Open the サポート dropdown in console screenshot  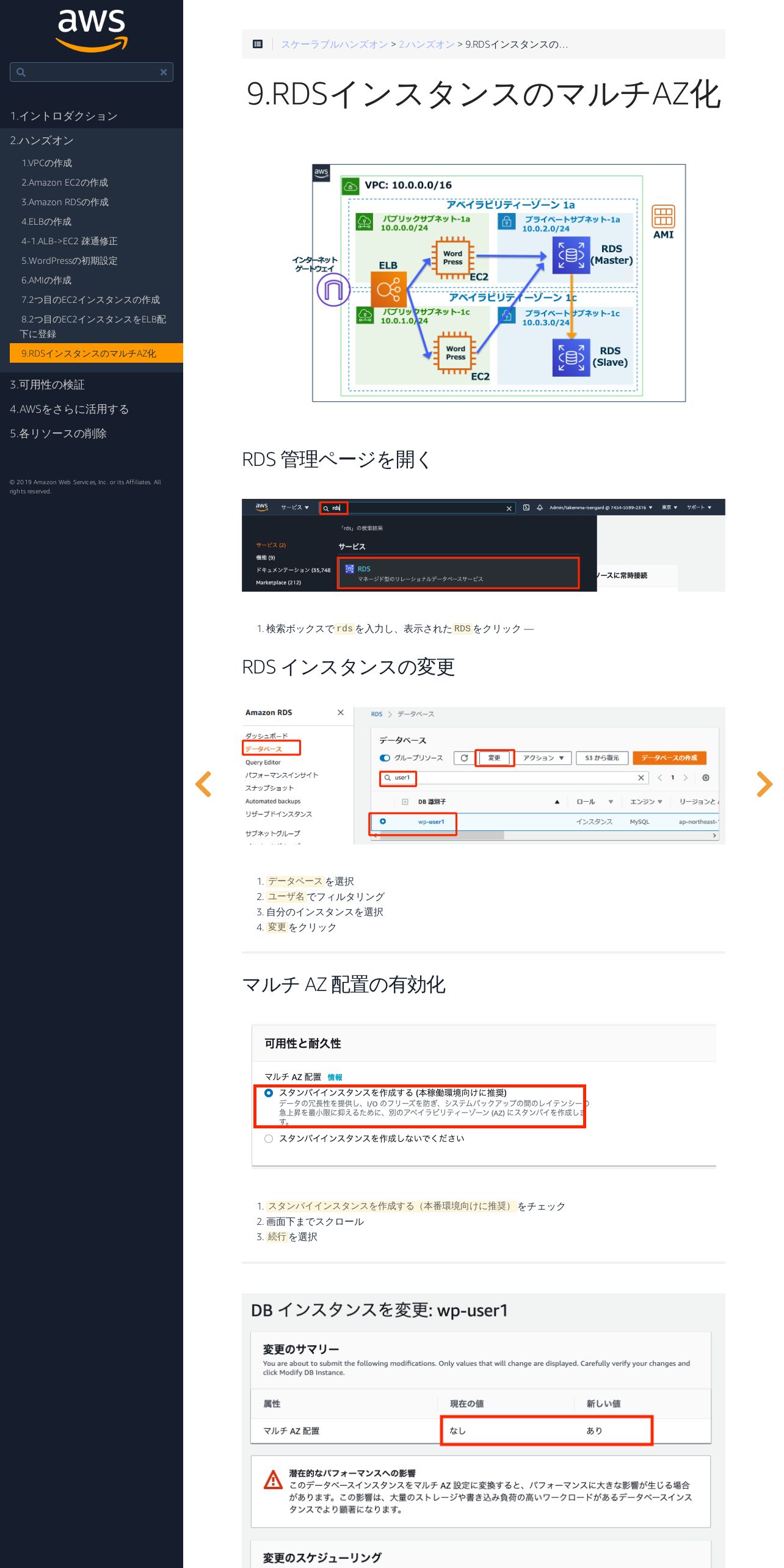pyautogui.click(x=699, y=507)
